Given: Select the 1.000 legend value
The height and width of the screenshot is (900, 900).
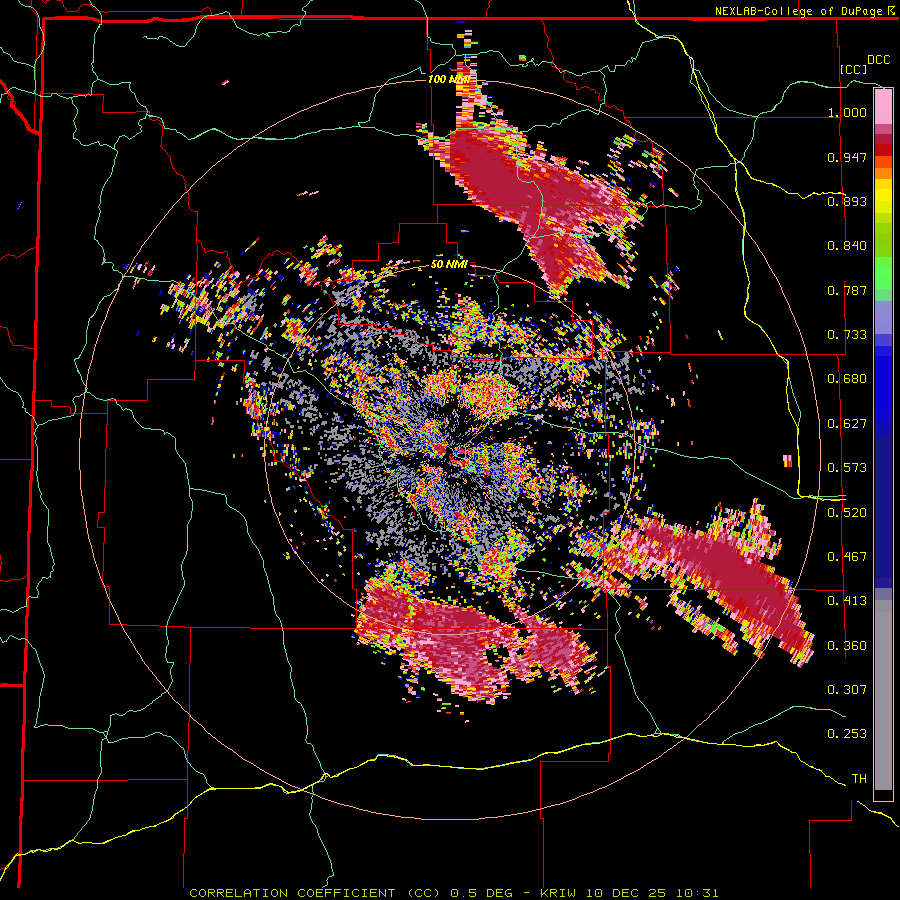Looking at the screenshot, I should pyautogui.click(x=847, y=112).
